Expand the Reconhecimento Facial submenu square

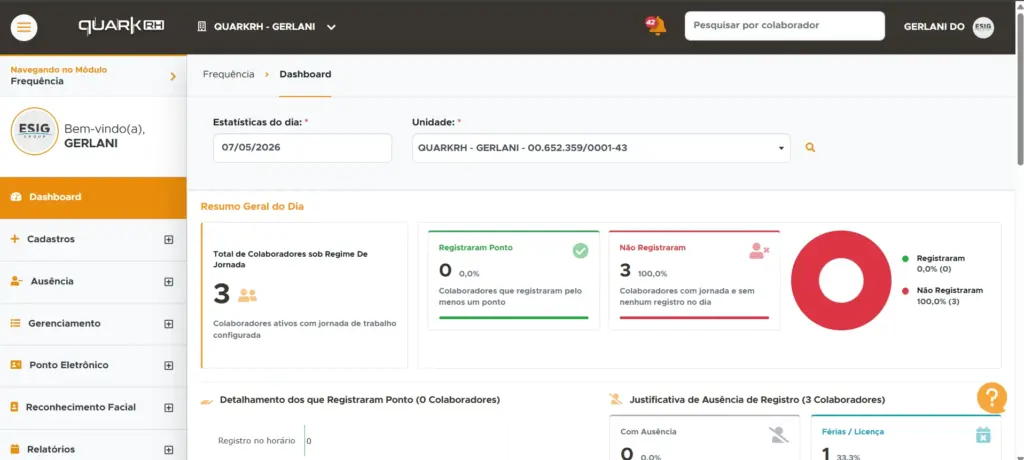168,408
